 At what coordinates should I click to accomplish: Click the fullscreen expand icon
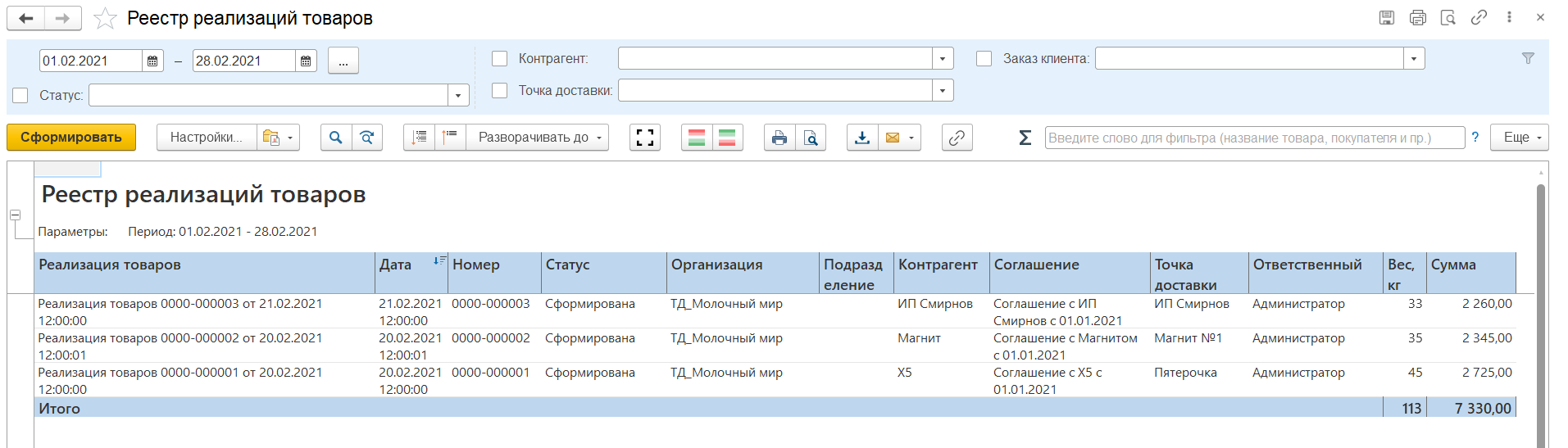645,138
